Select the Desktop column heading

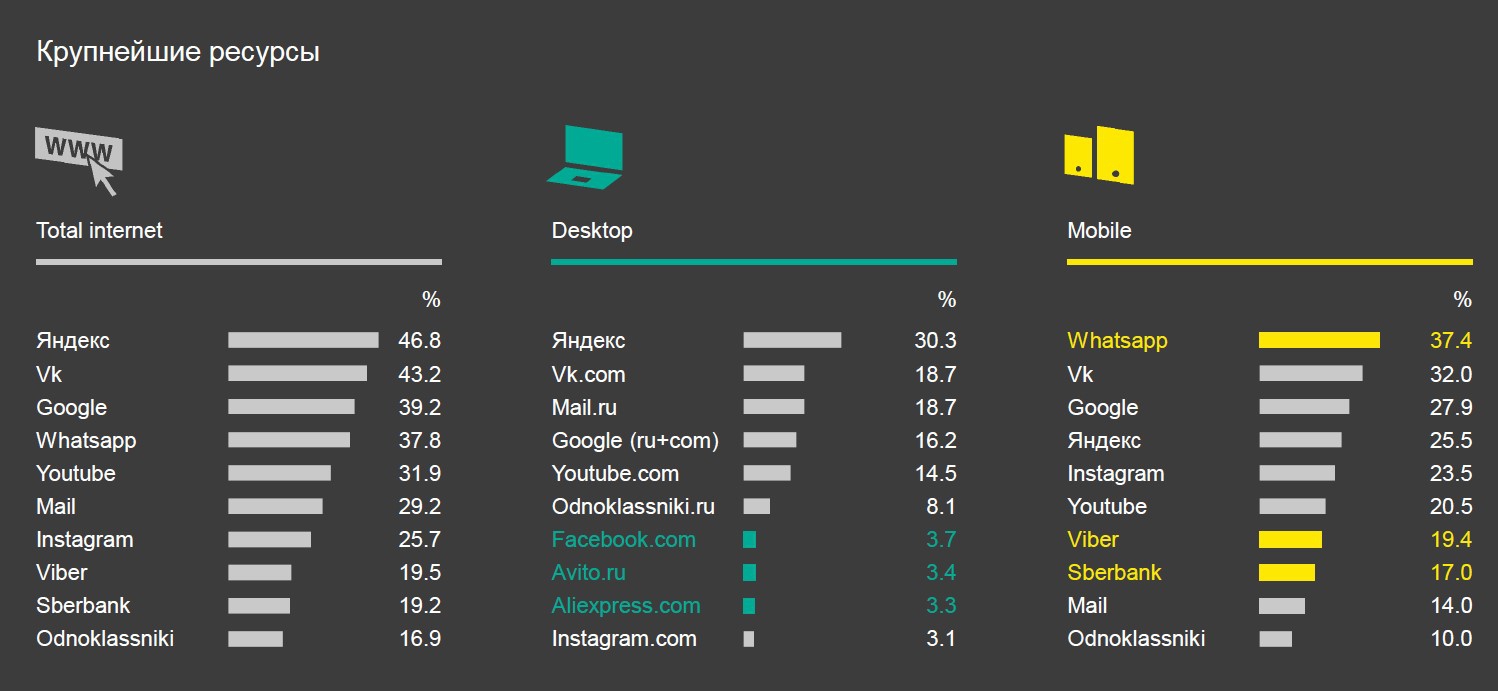592,231
